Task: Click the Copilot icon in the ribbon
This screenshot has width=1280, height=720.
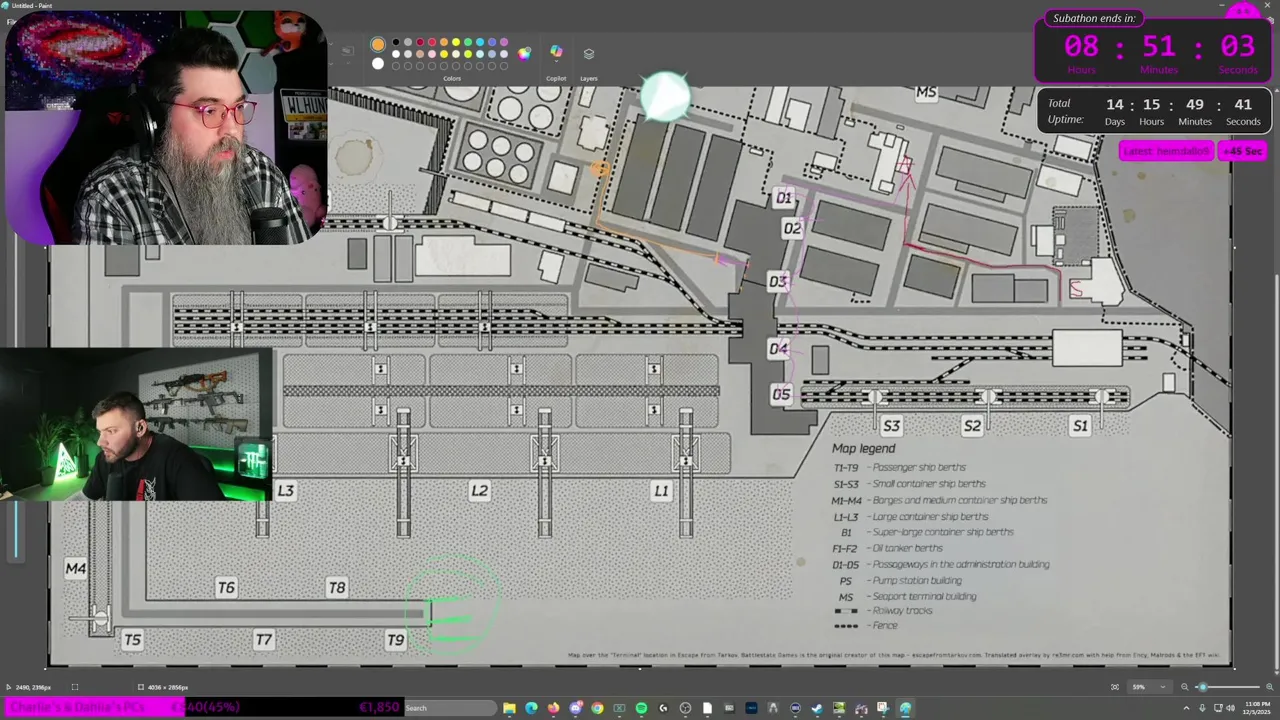Action: [556, 51]
